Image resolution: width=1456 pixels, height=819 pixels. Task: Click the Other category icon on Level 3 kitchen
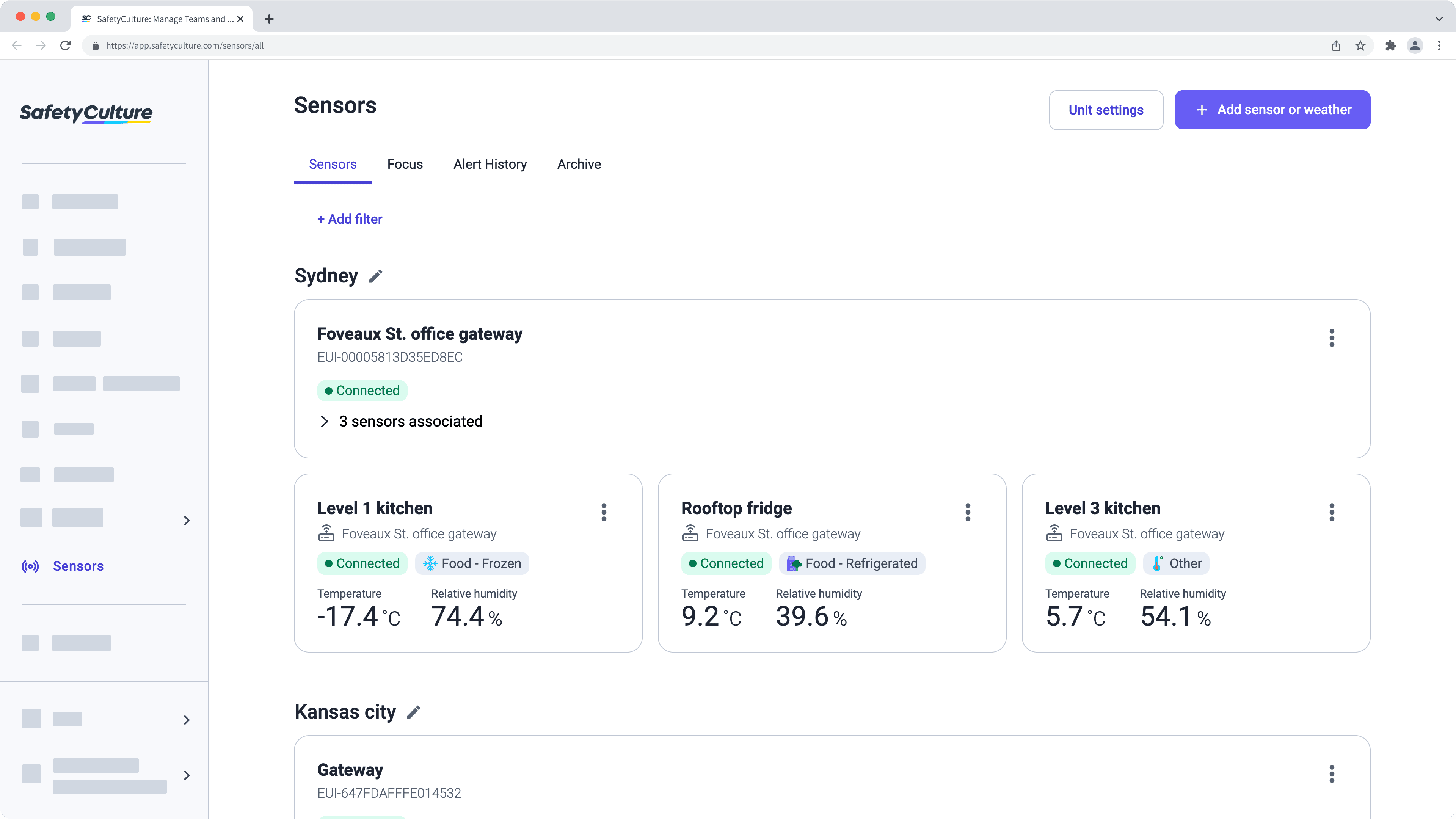[1155, 563]
